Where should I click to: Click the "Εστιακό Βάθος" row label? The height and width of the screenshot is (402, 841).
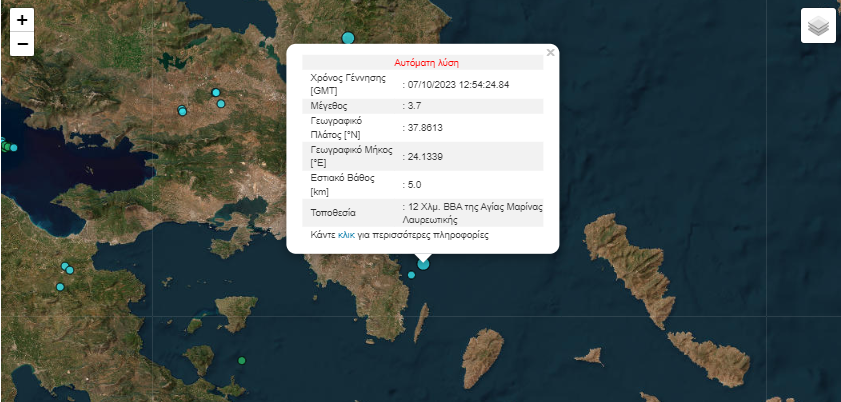(342, 178)
